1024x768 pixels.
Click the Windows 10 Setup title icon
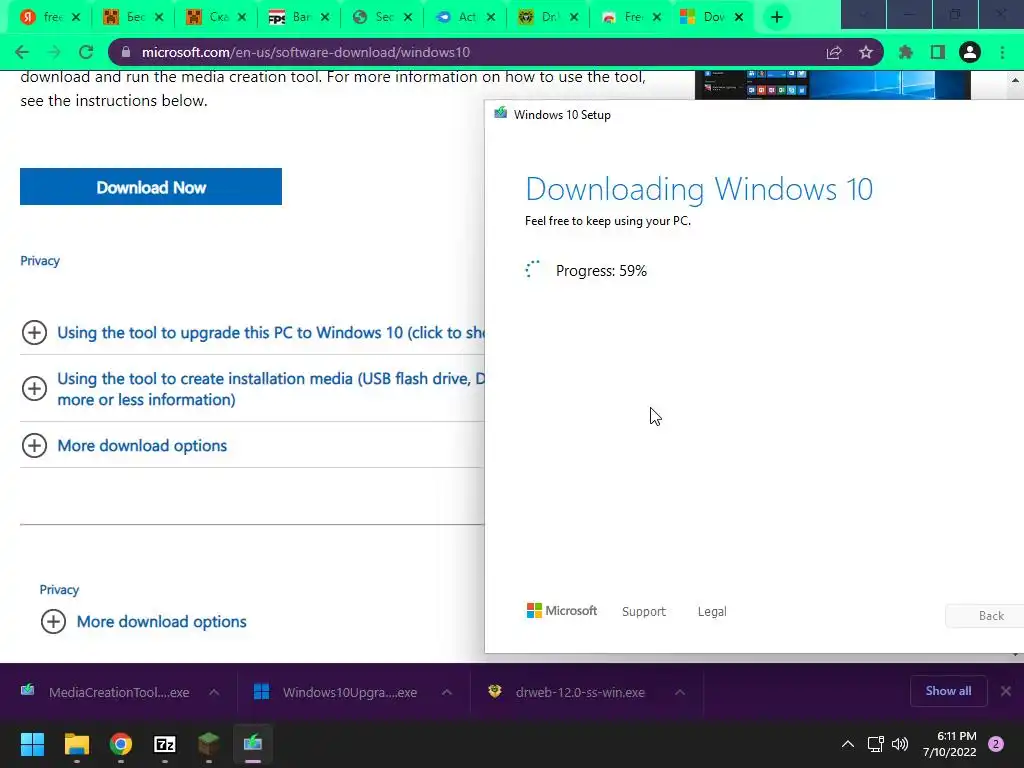click(x=501, y=113)
